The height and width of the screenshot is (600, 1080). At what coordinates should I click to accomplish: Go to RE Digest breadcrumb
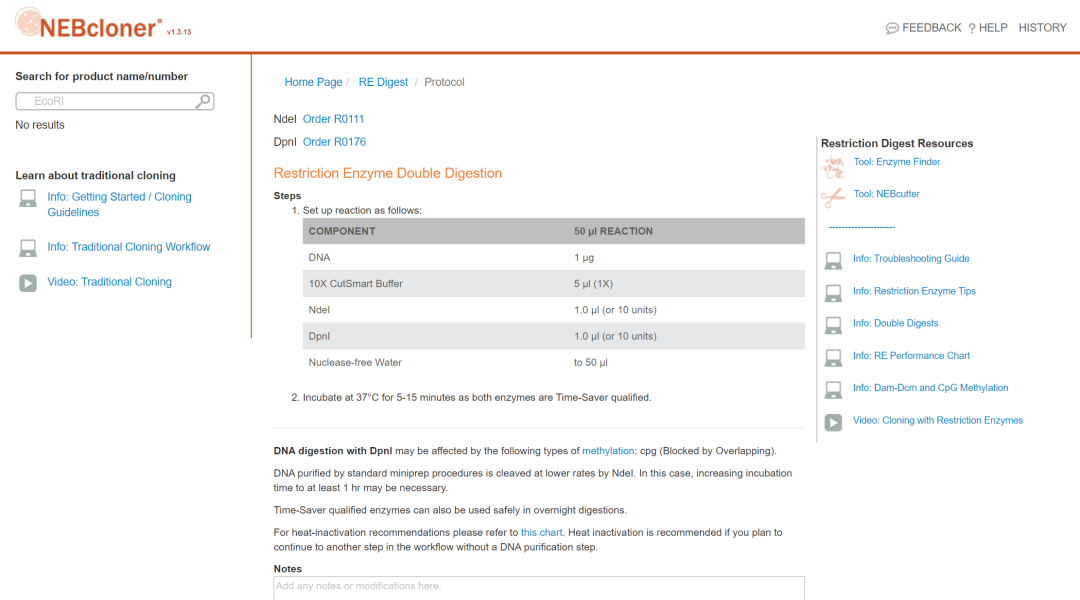coord(383,82)
